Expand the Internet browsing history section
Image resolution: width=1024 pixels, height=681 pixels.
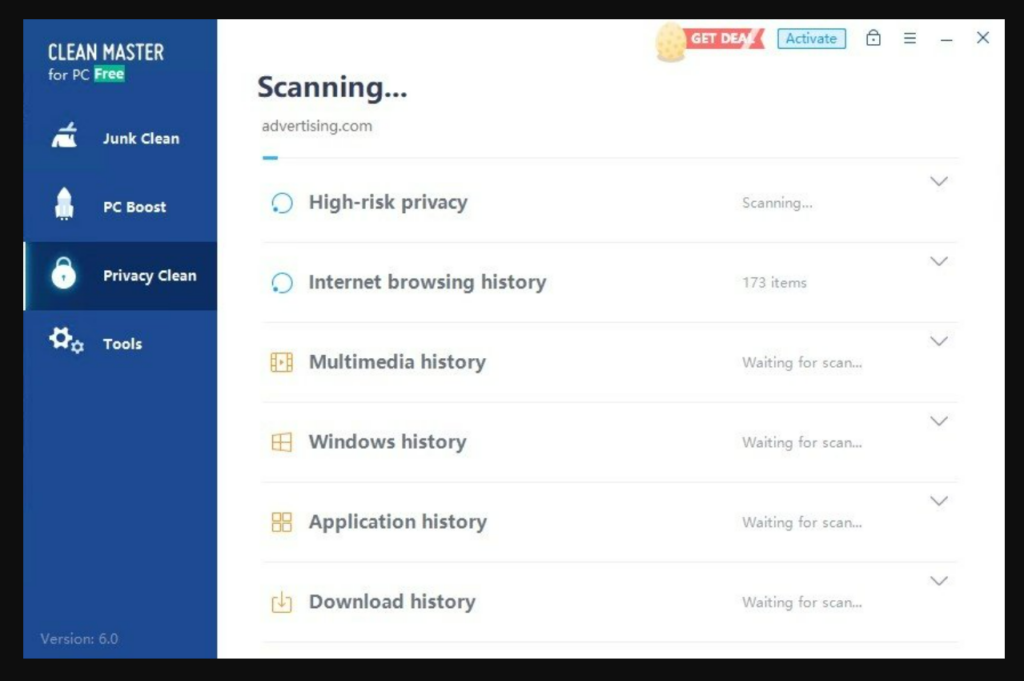pyautogui.click(x=938, y=261)
